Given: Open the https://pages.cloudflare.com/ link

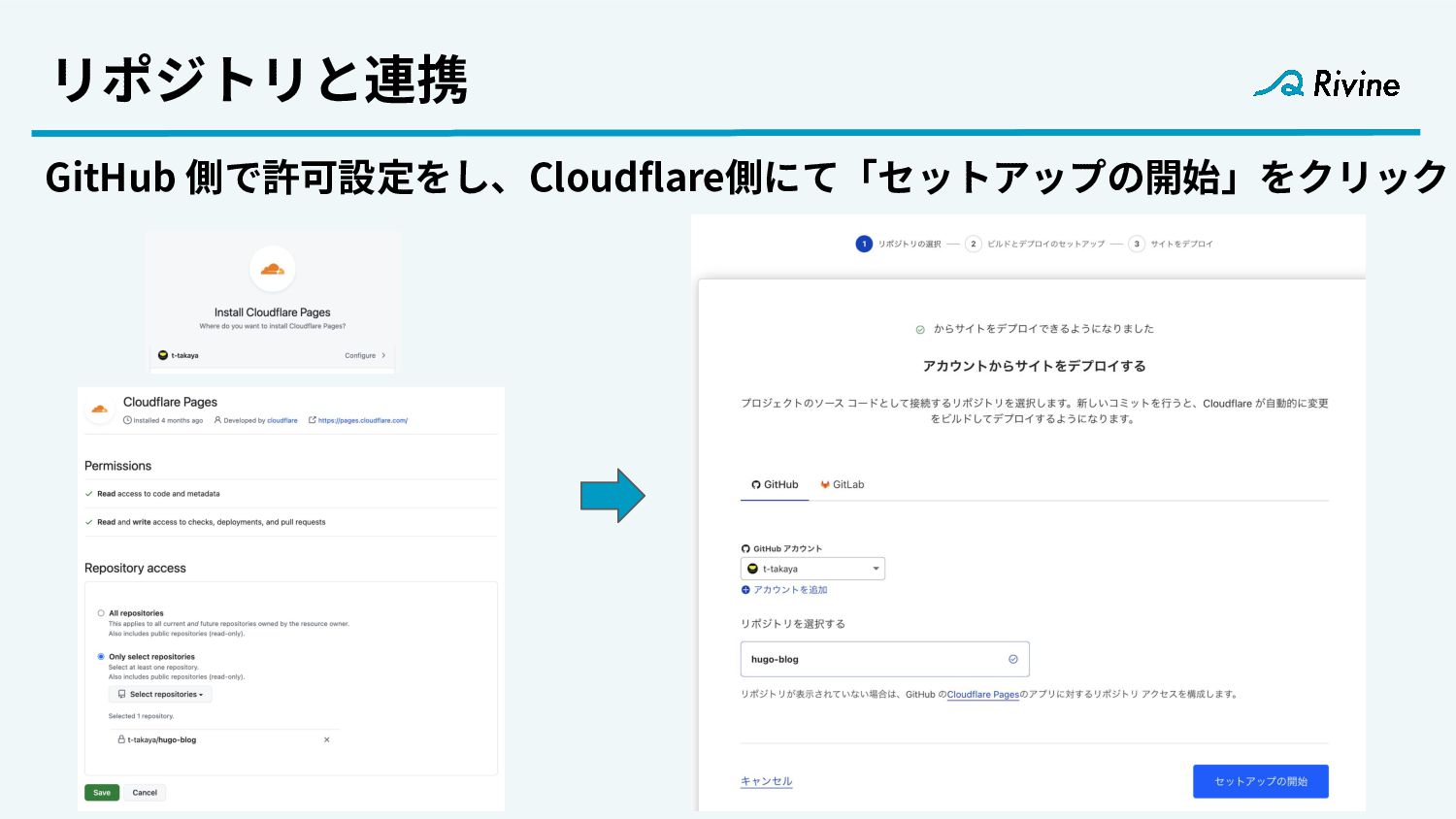Looking at the screenshot, I should pyautogui.click(x=363, y=420).
